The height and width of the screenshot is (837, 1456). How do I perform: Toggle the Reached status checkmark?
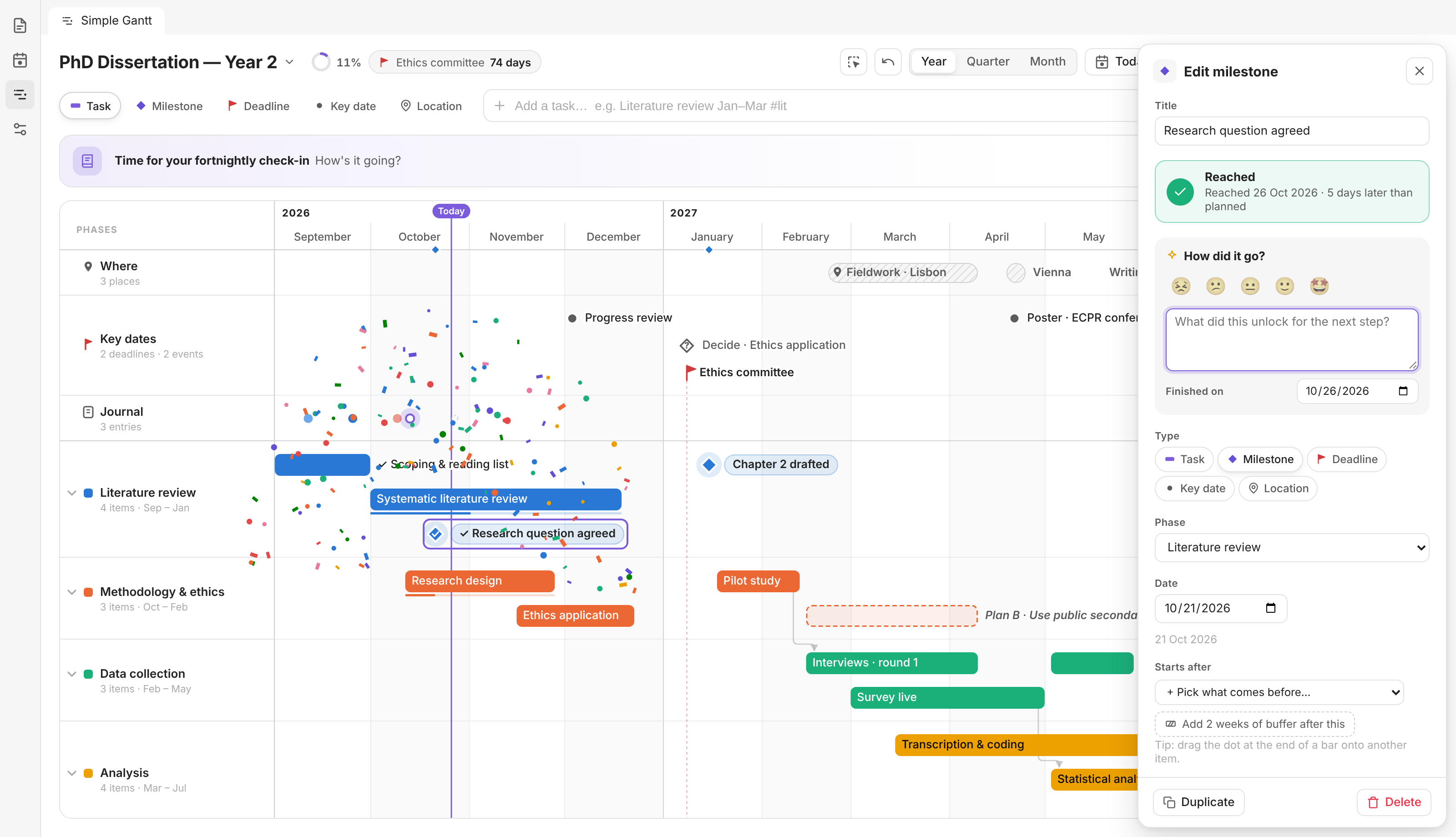coord(1179,192)
